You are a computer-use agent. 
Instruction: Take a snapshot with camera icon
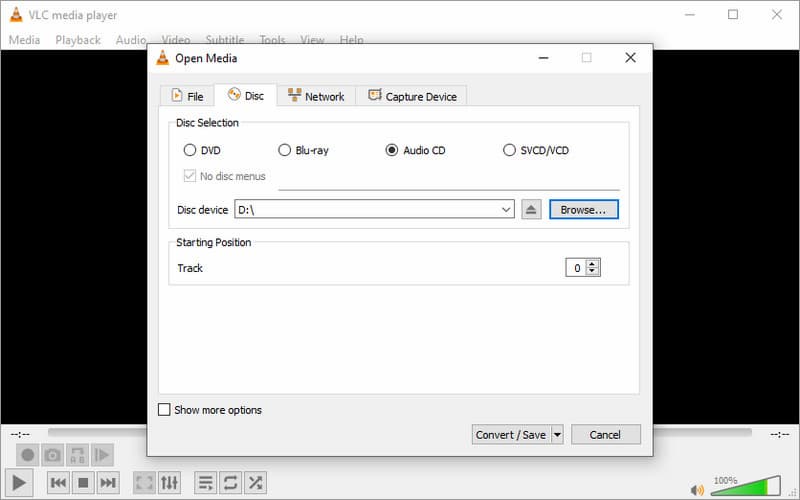coord(53,455)
